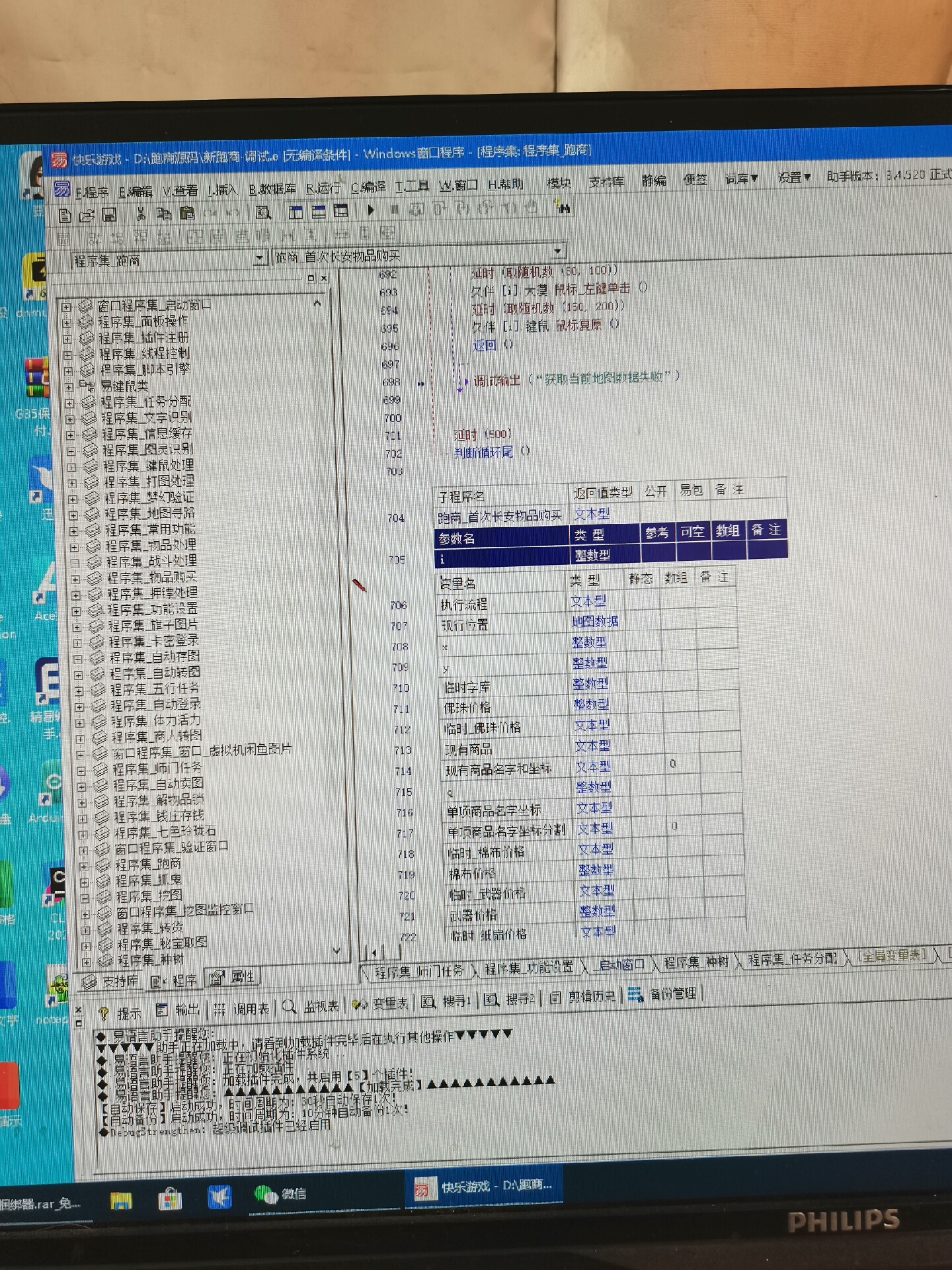Open the 搜寻1 search results panel
Image resolution: width=952 pixels, height=1270 pixels.
[448, 1001]
